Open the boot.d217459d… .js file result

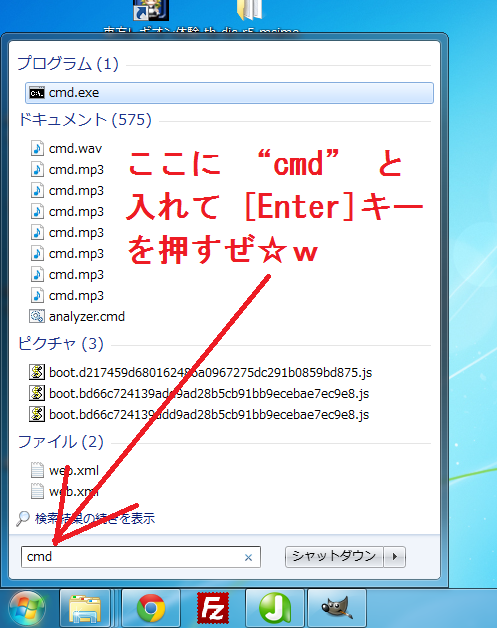tap(201, 372)
